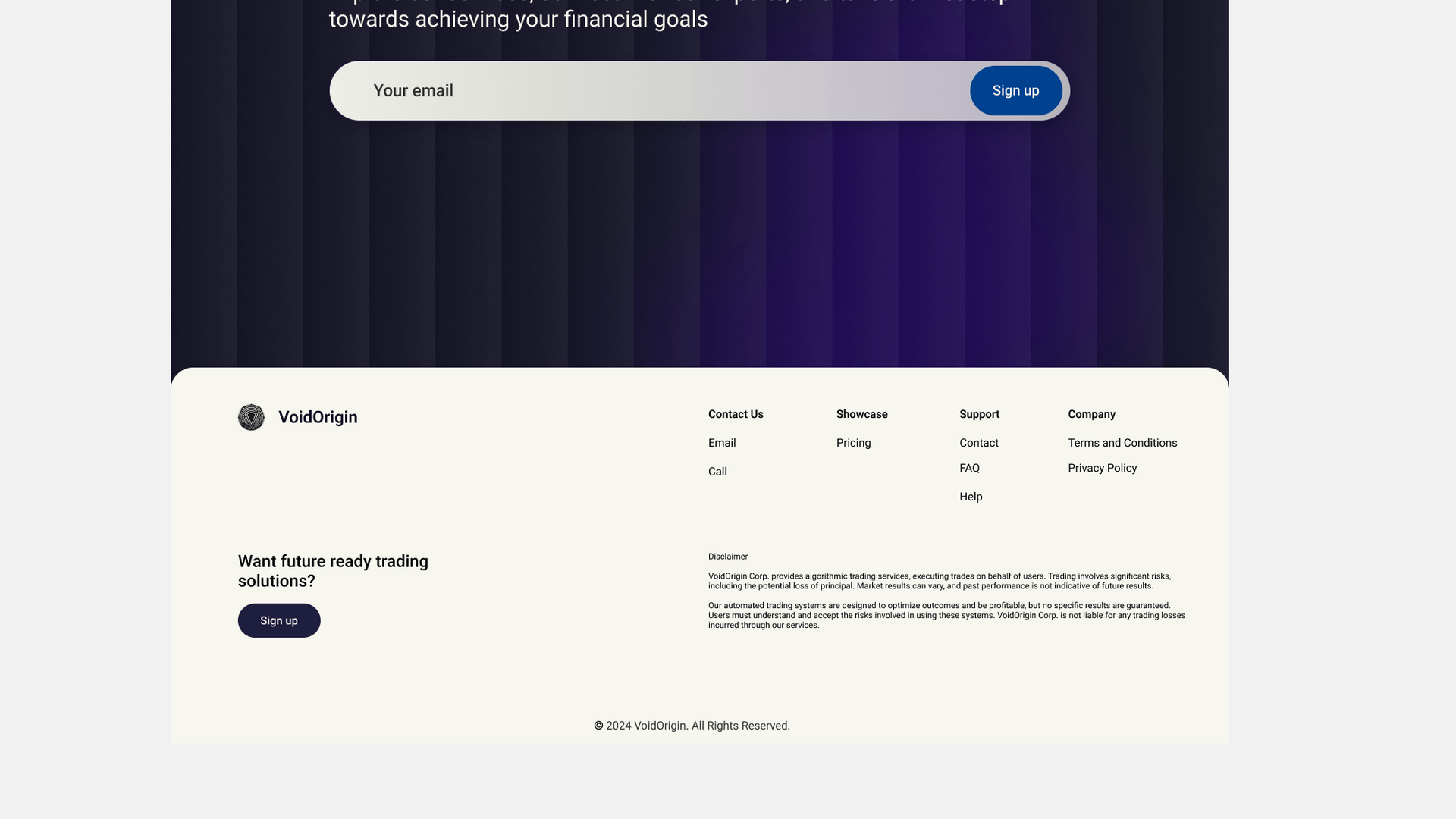The image size is (1456, 819).
Task: Click the Showcase column heading
Action: pyautogui.click(x=861, y=414)
